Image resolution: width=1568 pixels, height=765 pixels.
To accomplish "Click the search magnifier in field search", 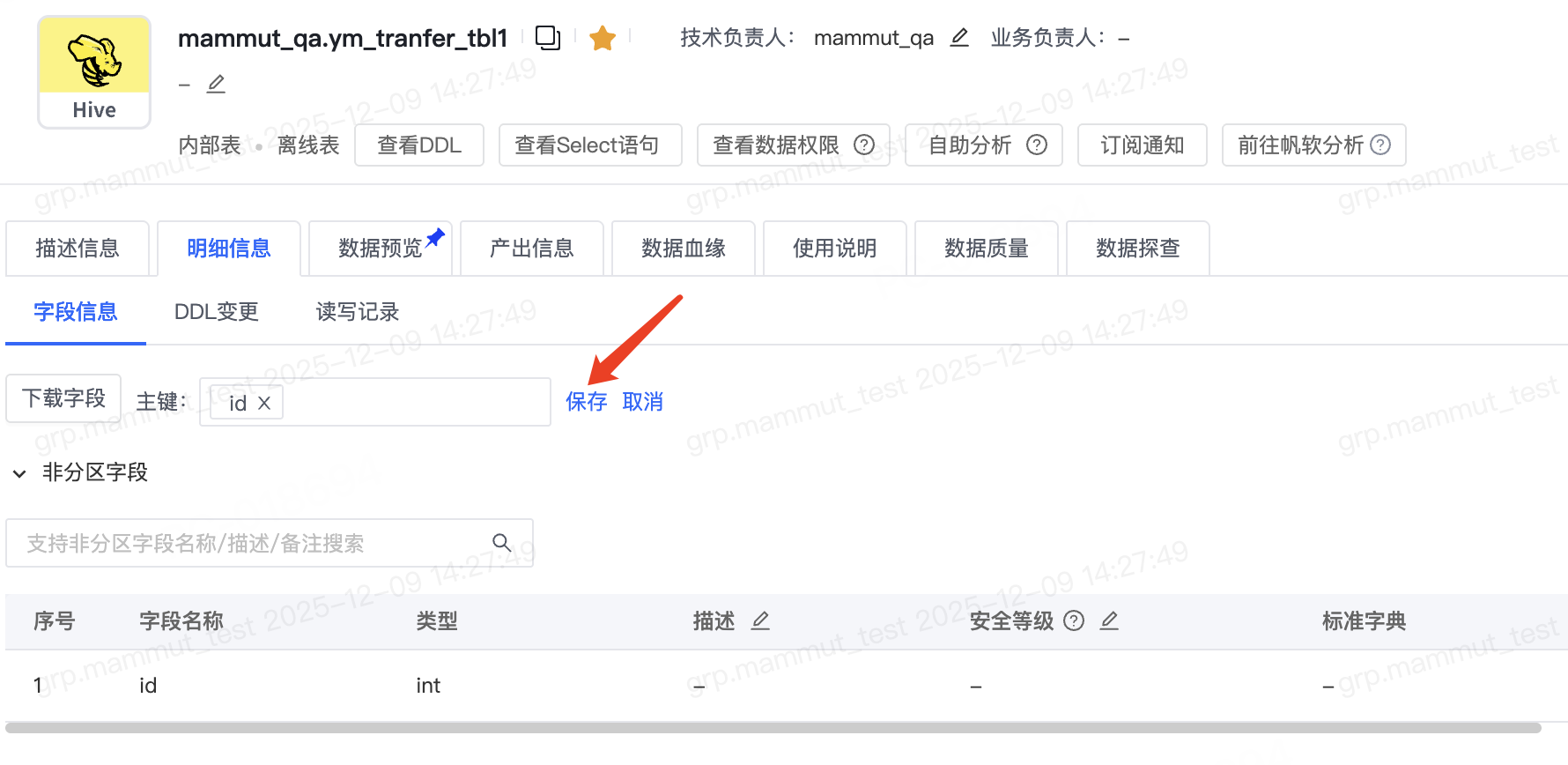I will [502, 543].
